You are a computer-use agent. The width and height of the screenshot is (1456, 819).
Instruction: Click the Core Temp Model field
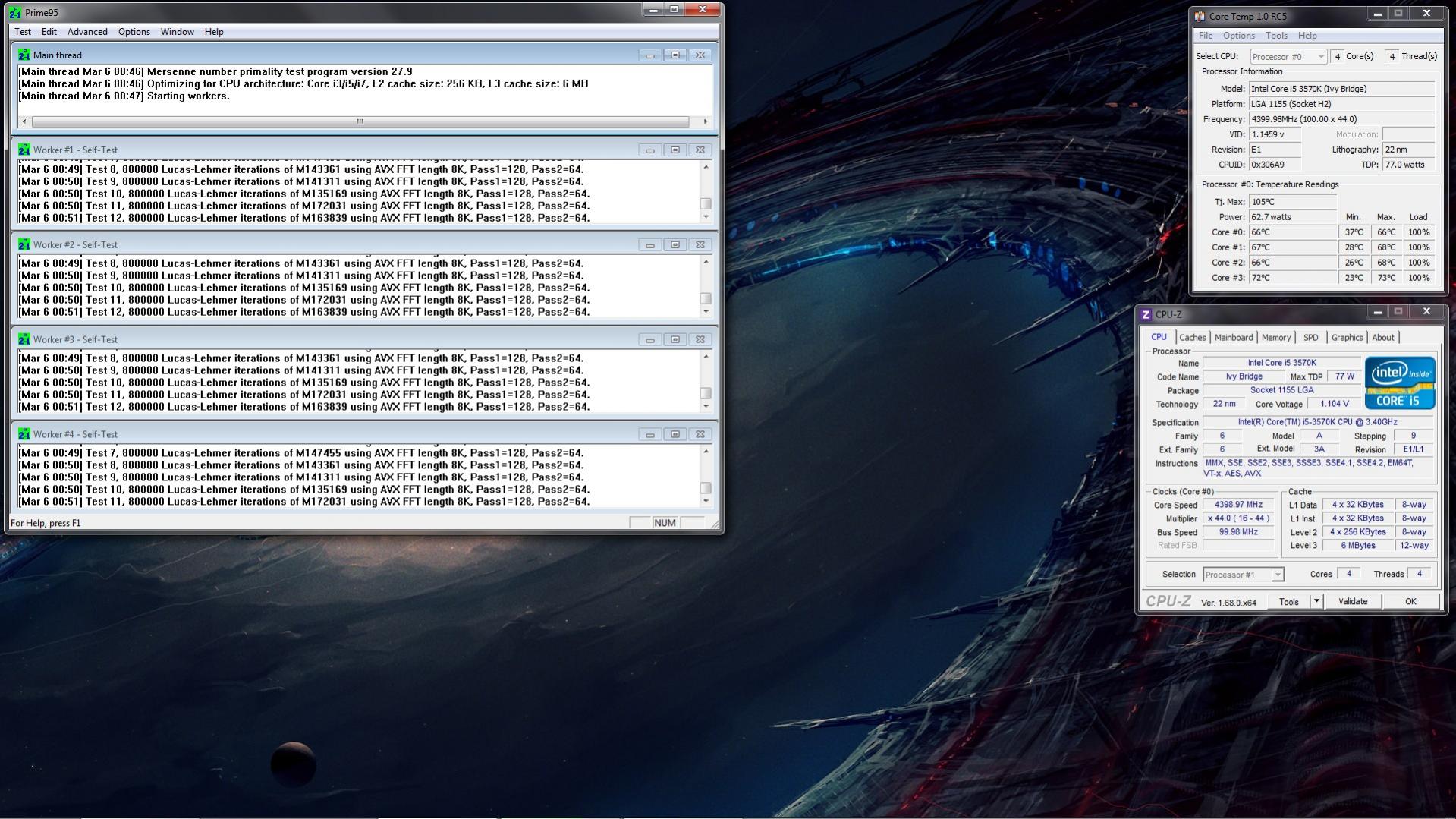click(x=1341, y=89)
